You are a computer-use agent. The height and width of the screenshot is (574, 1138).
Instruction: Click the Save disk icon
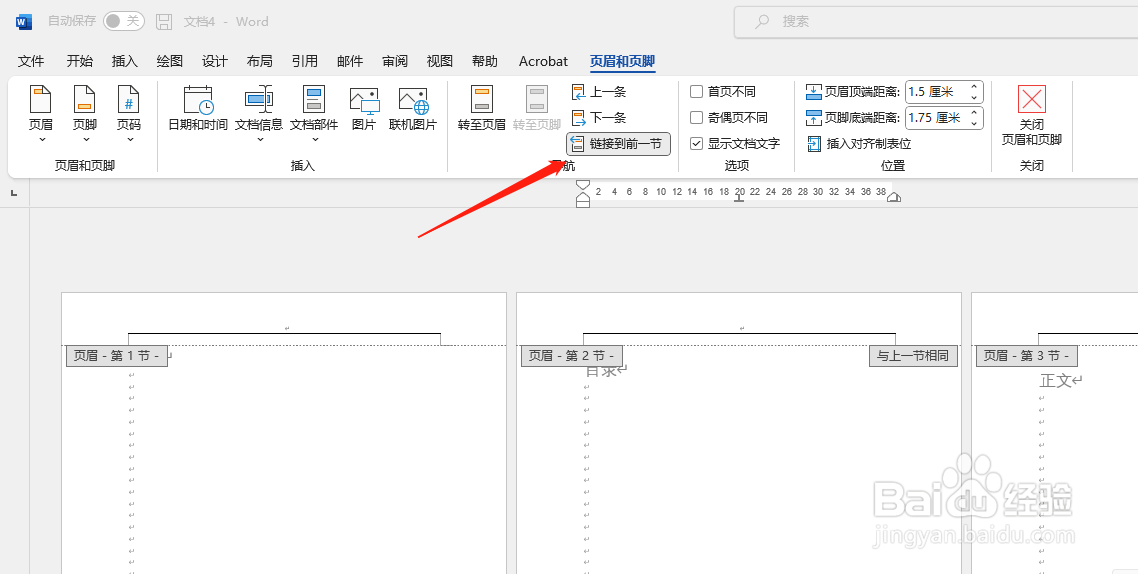pos(165,22)
